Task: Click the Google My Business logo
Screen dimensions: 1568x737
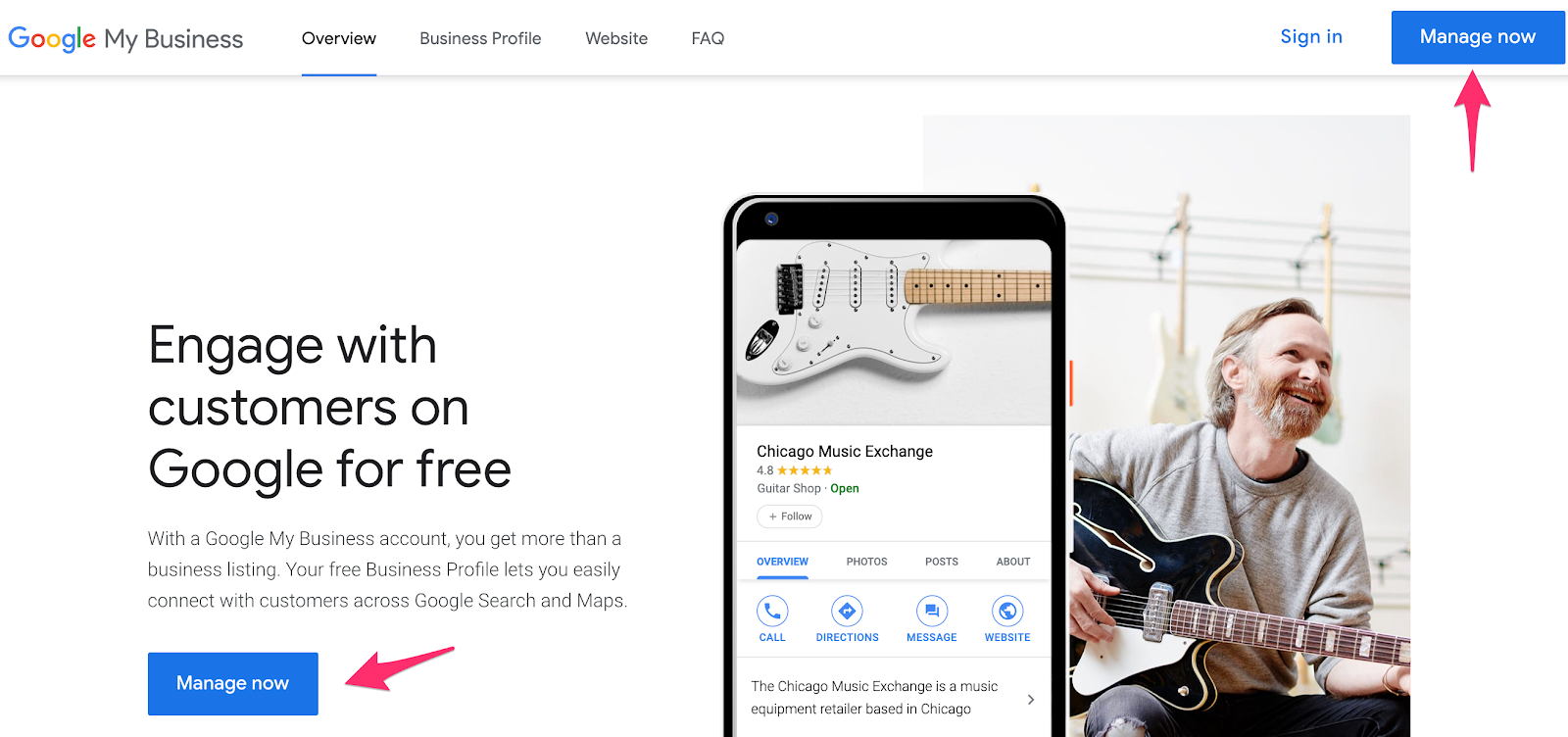Action: [x=125, y=39]
